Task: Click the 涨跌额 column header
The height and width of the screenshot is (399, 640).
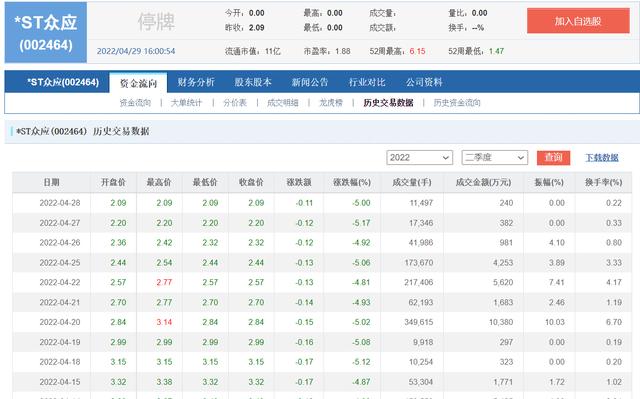Action: 299,182
